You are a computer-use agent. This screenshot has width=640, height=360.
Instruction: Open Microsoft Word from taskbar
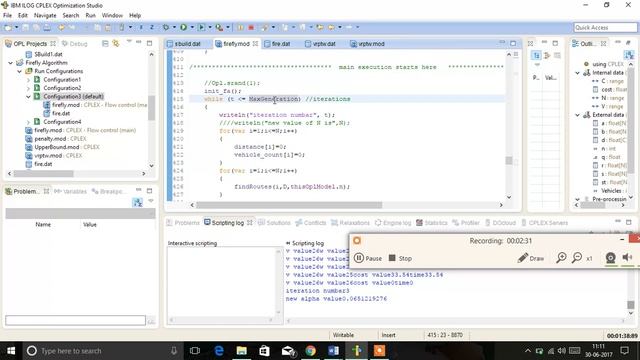click(x=333, y=351)
